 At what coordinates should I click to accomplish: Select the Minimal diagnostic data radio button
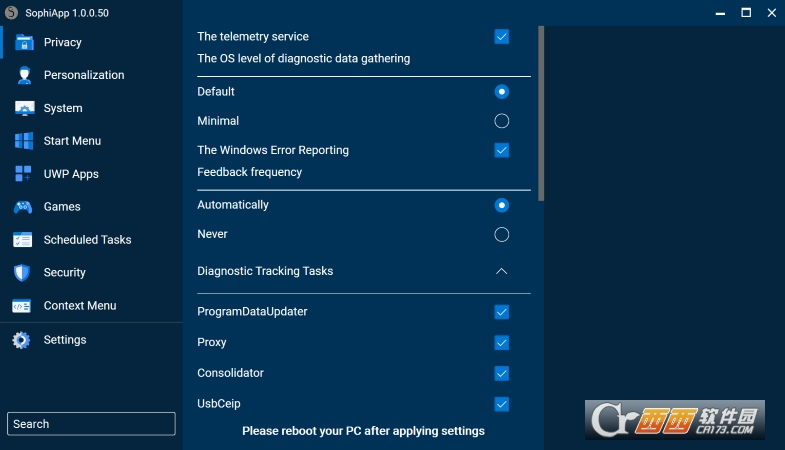pos(502,121)
